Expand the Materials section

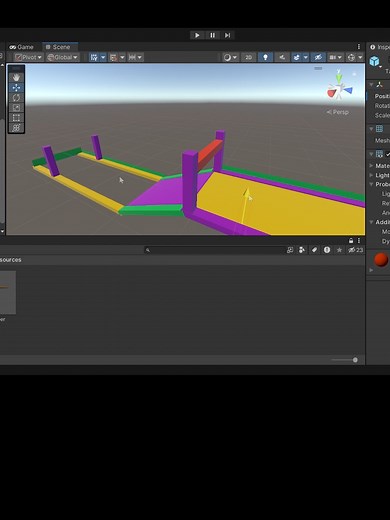click(x=371, y=165)
